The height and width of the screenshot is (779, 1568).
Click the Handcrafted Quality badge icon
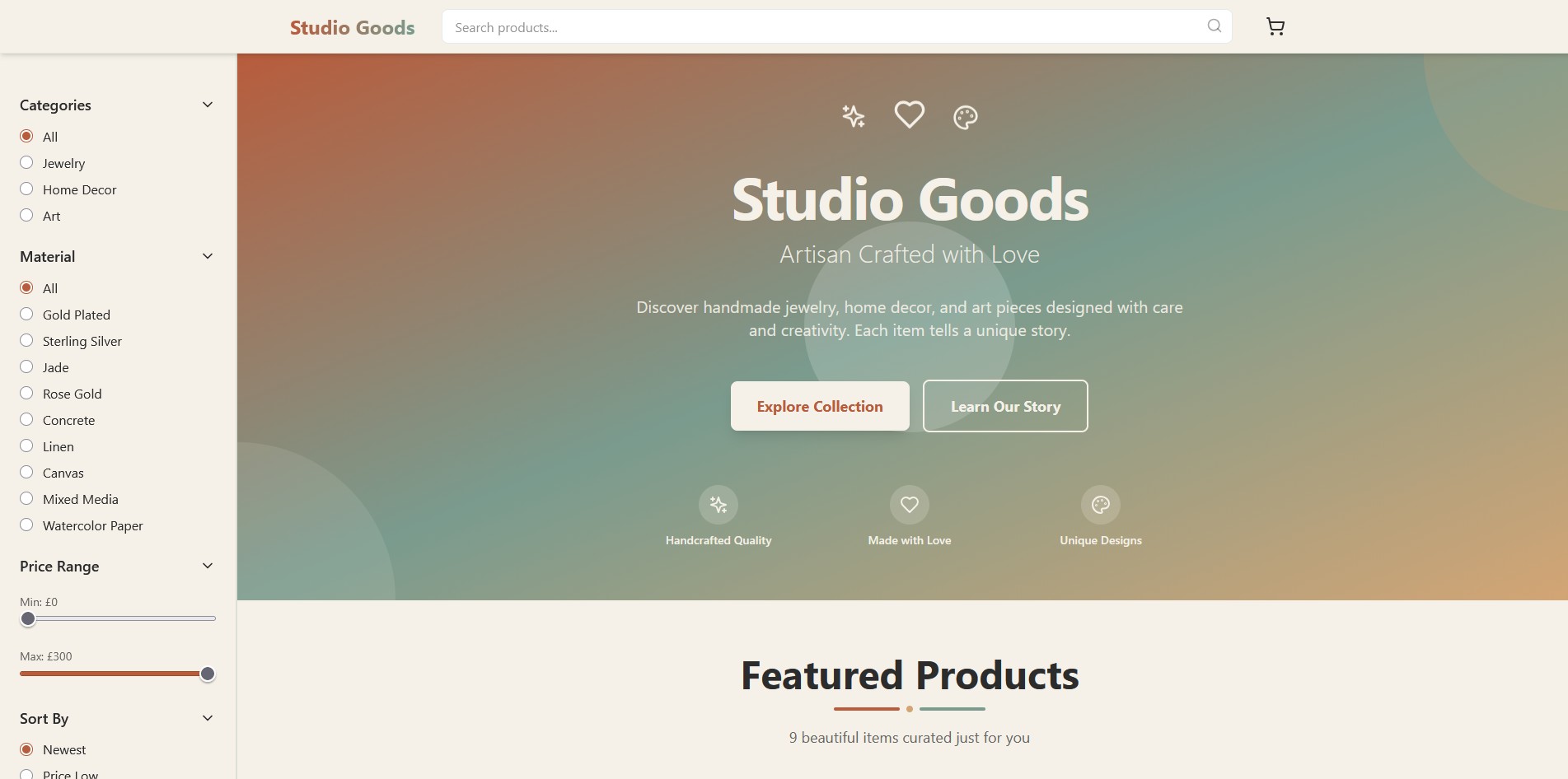[718, 504]
